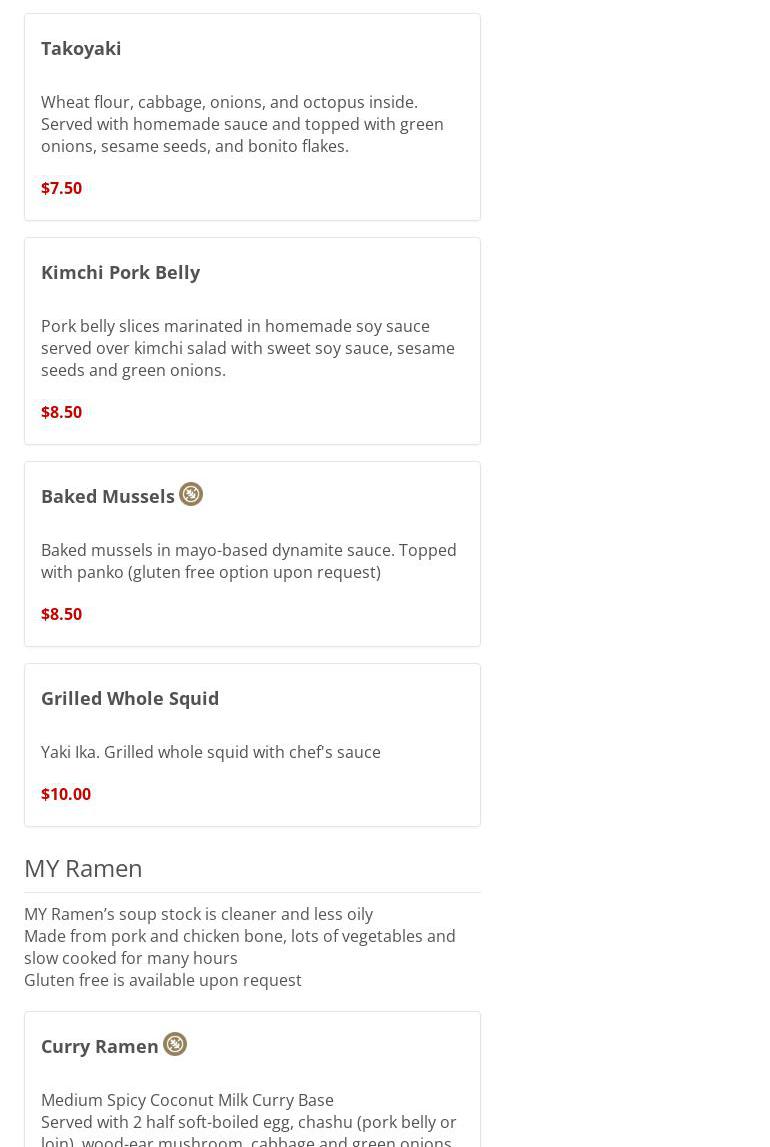This screenshot has height=1147, width=770.
Task: Click the $8.50 price under Baked Mussels
Action: click(x=61, y=614)
